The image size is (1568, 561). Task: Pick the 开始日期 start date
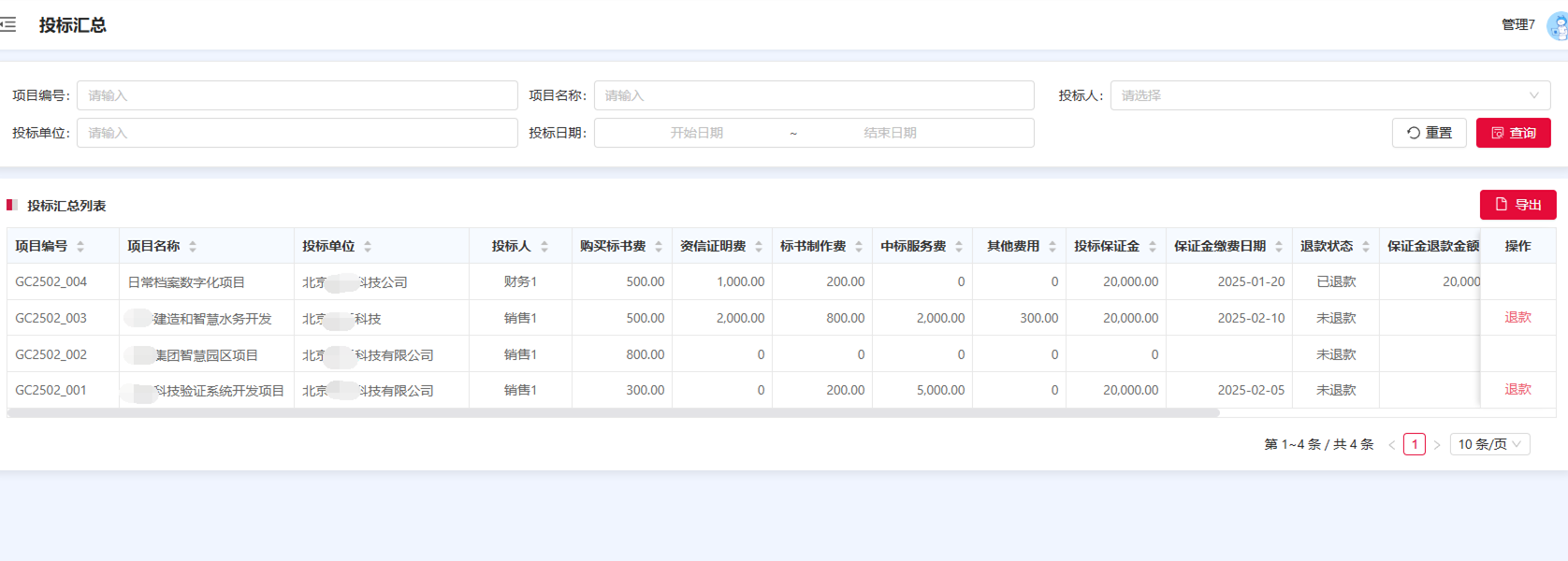[696, 133]
